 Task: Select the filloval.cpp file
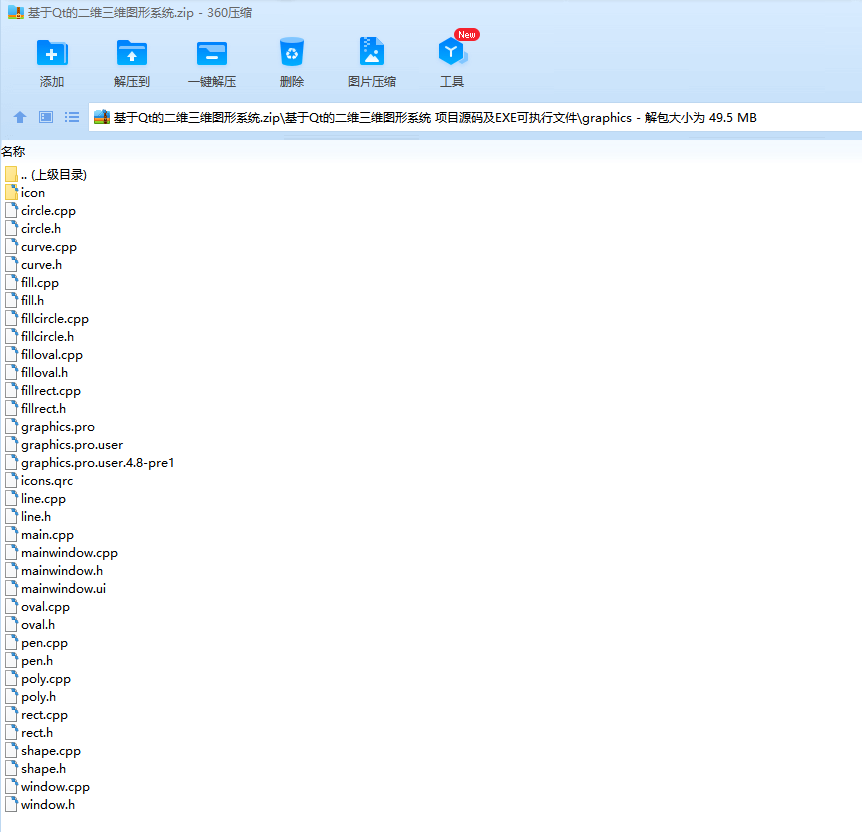[44, 355]
